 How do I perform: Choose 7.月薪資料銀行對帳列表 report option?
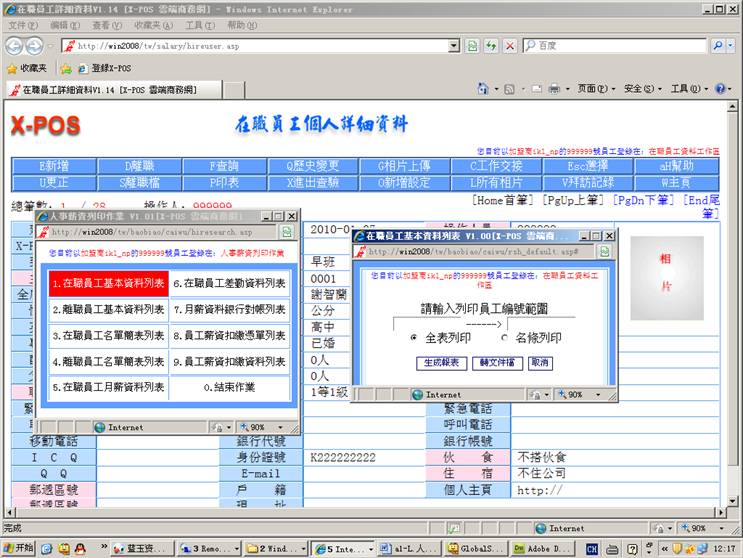[230, 309]
